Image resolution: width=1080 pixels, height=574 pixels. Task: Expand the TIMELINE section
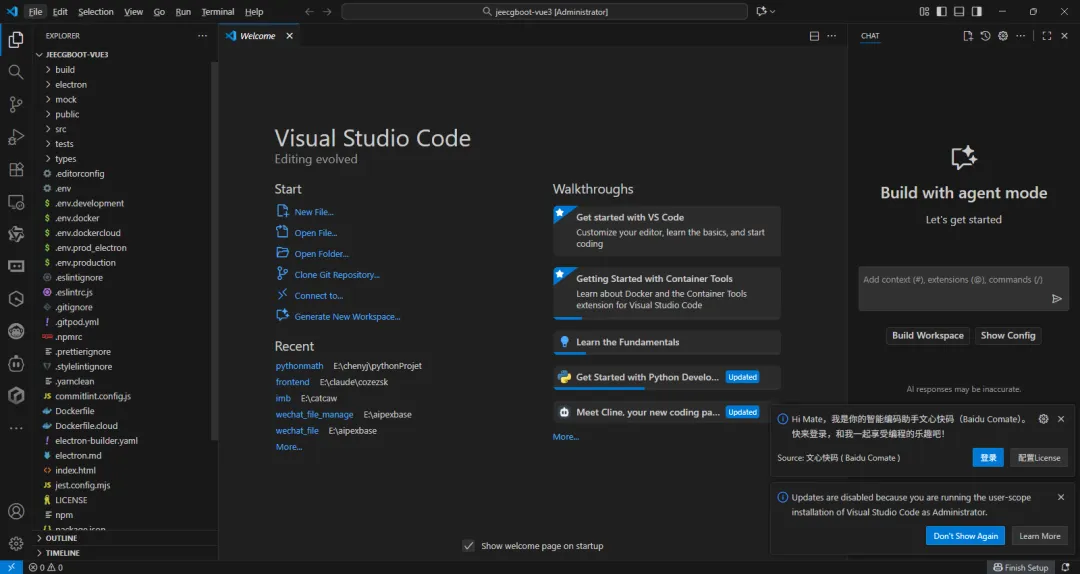[63, 553]
